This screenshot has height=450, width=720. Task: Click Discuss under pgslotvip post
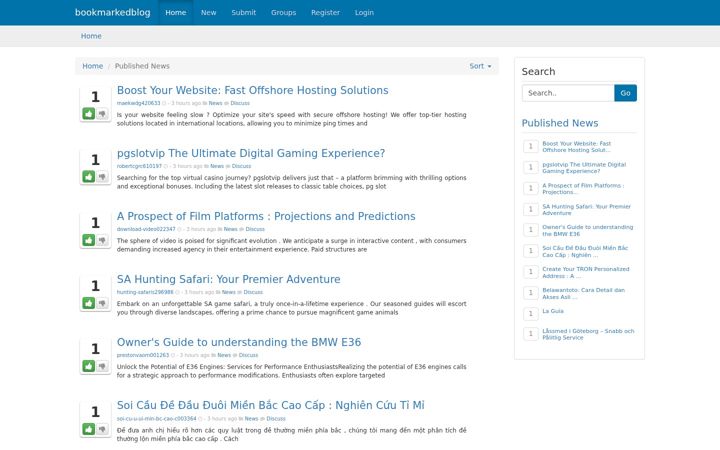242,166
